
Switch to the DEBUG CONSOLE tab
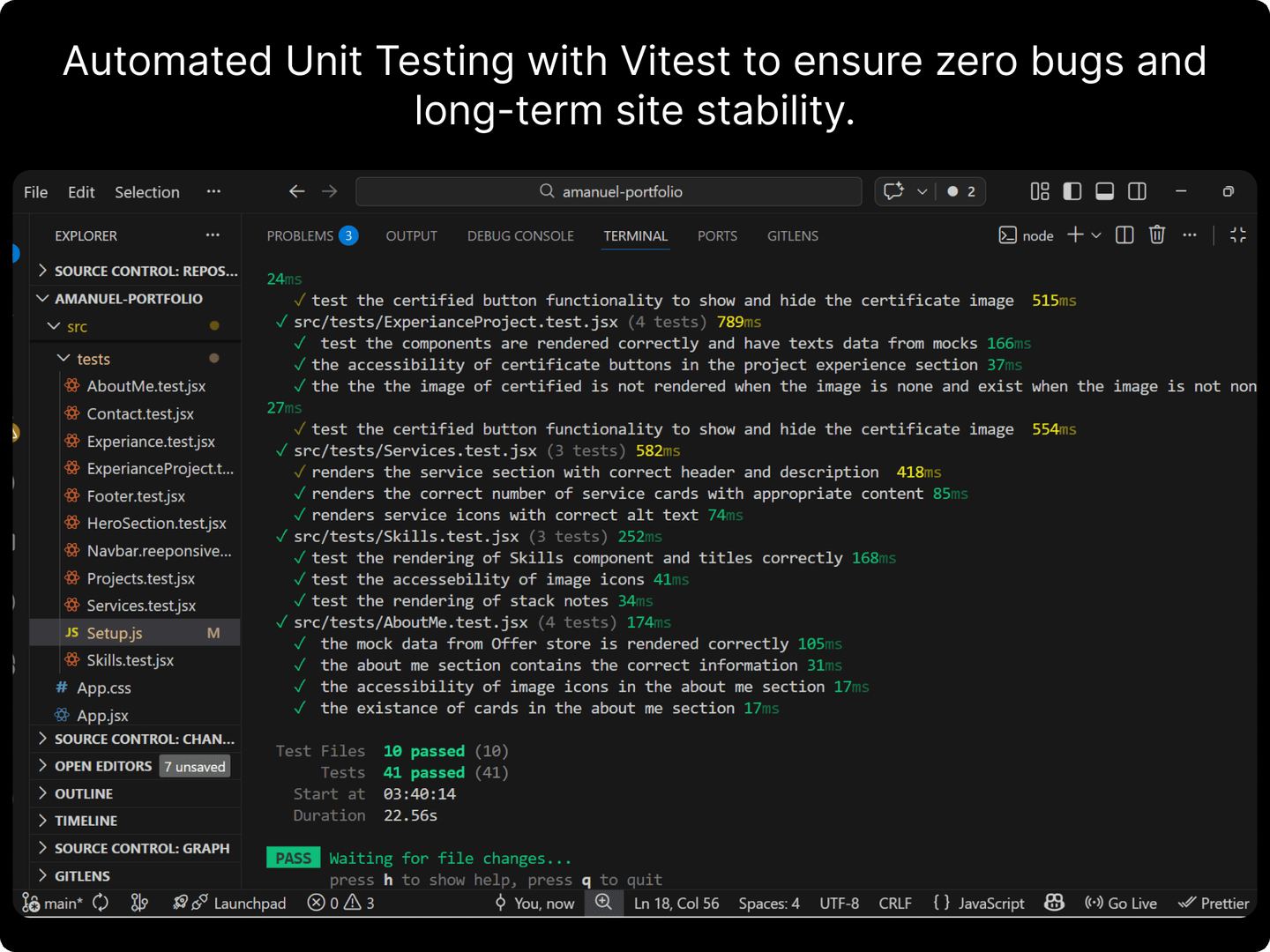point(520,235)
